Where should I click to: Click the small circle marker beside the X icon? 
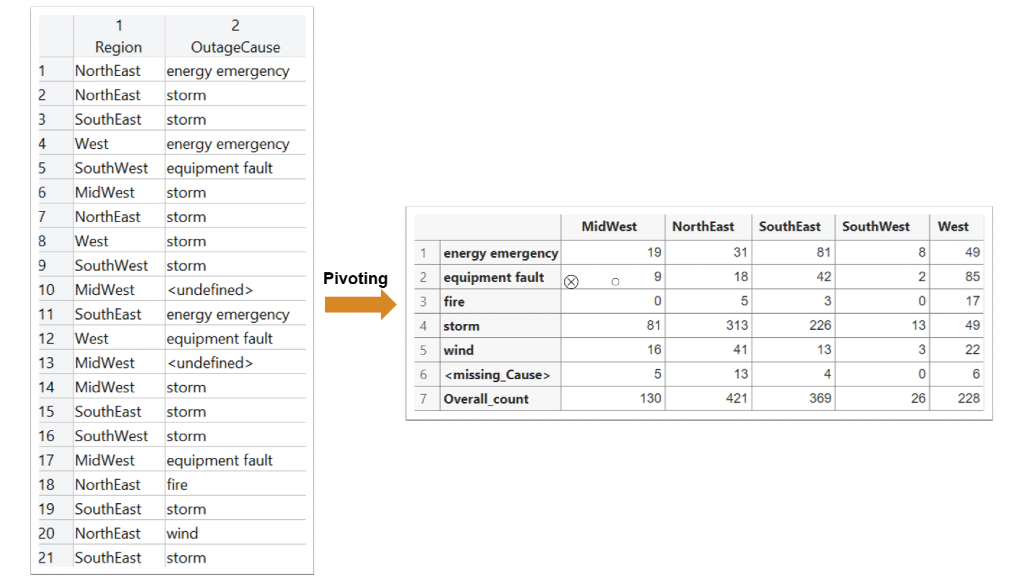pyautogui.click(x=615, y=282)
